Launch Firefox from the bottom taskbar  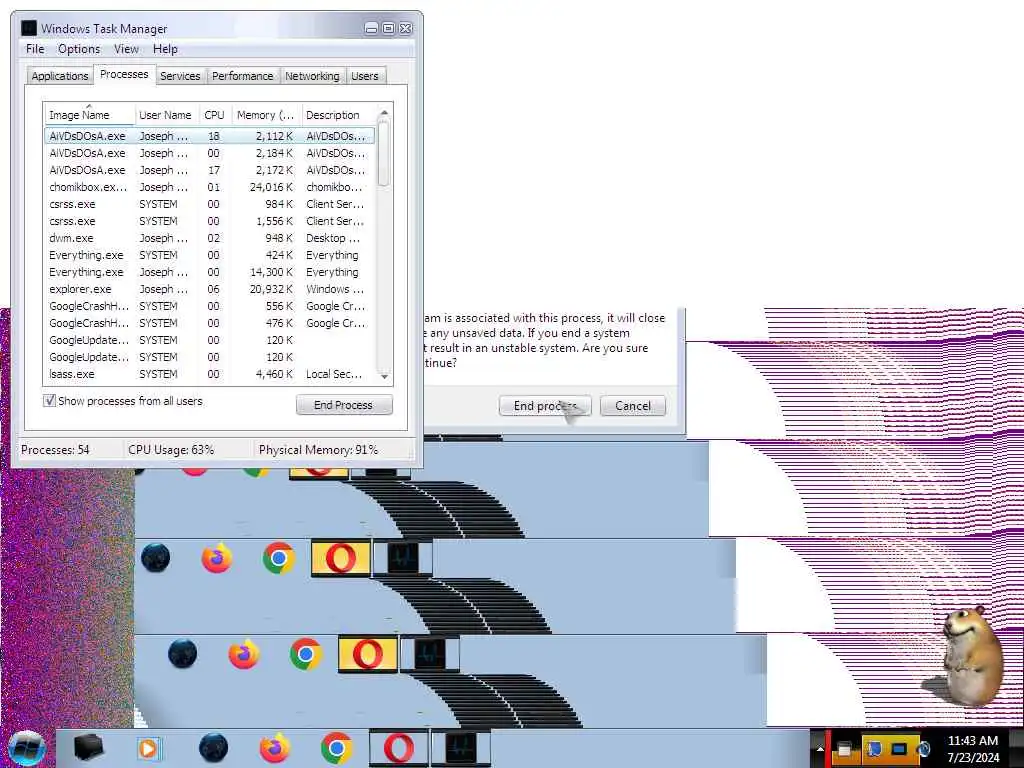point(274,748)
